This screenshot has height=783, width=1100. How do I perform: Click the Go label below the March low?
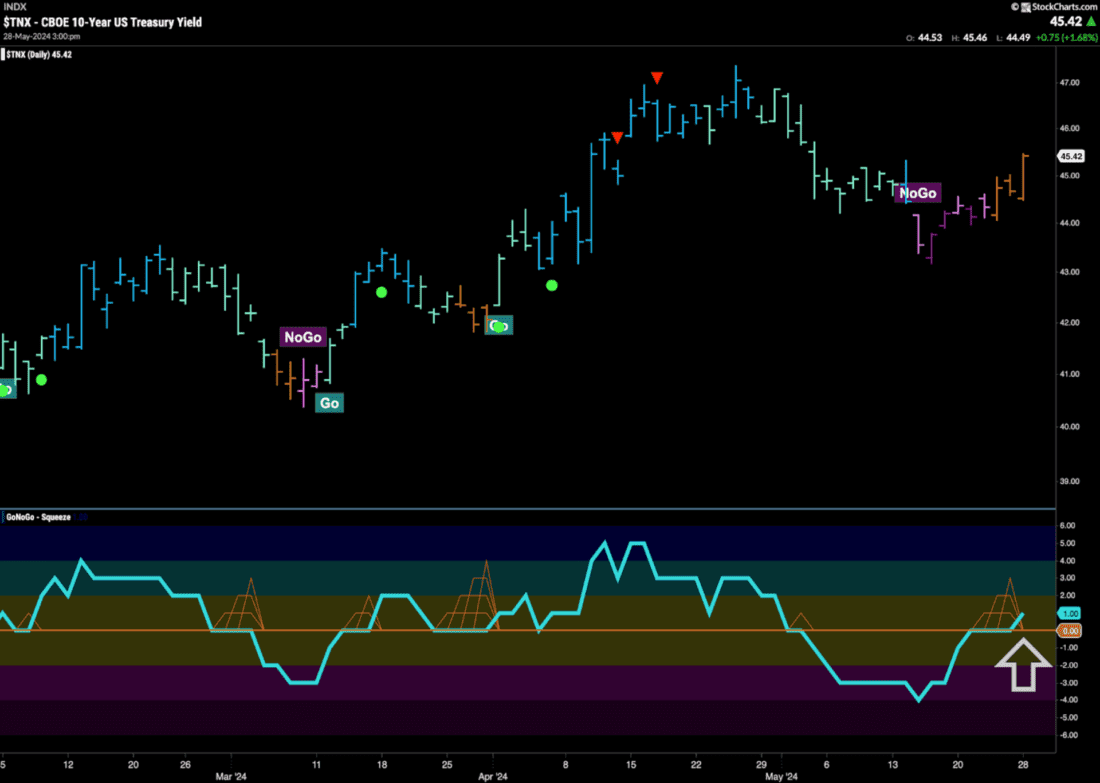329,403
